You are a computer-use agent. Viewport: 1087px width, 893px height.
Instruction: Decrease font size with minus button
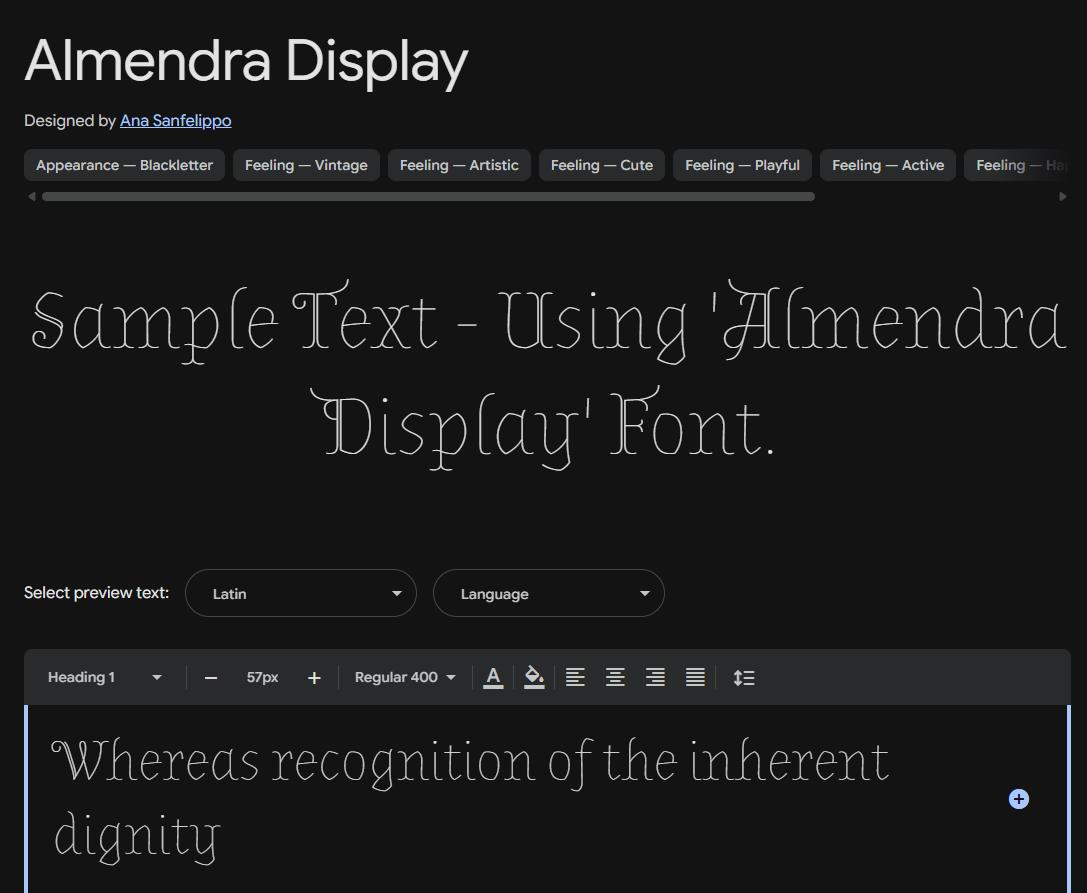pyautogui.click(x=211, y=678)
